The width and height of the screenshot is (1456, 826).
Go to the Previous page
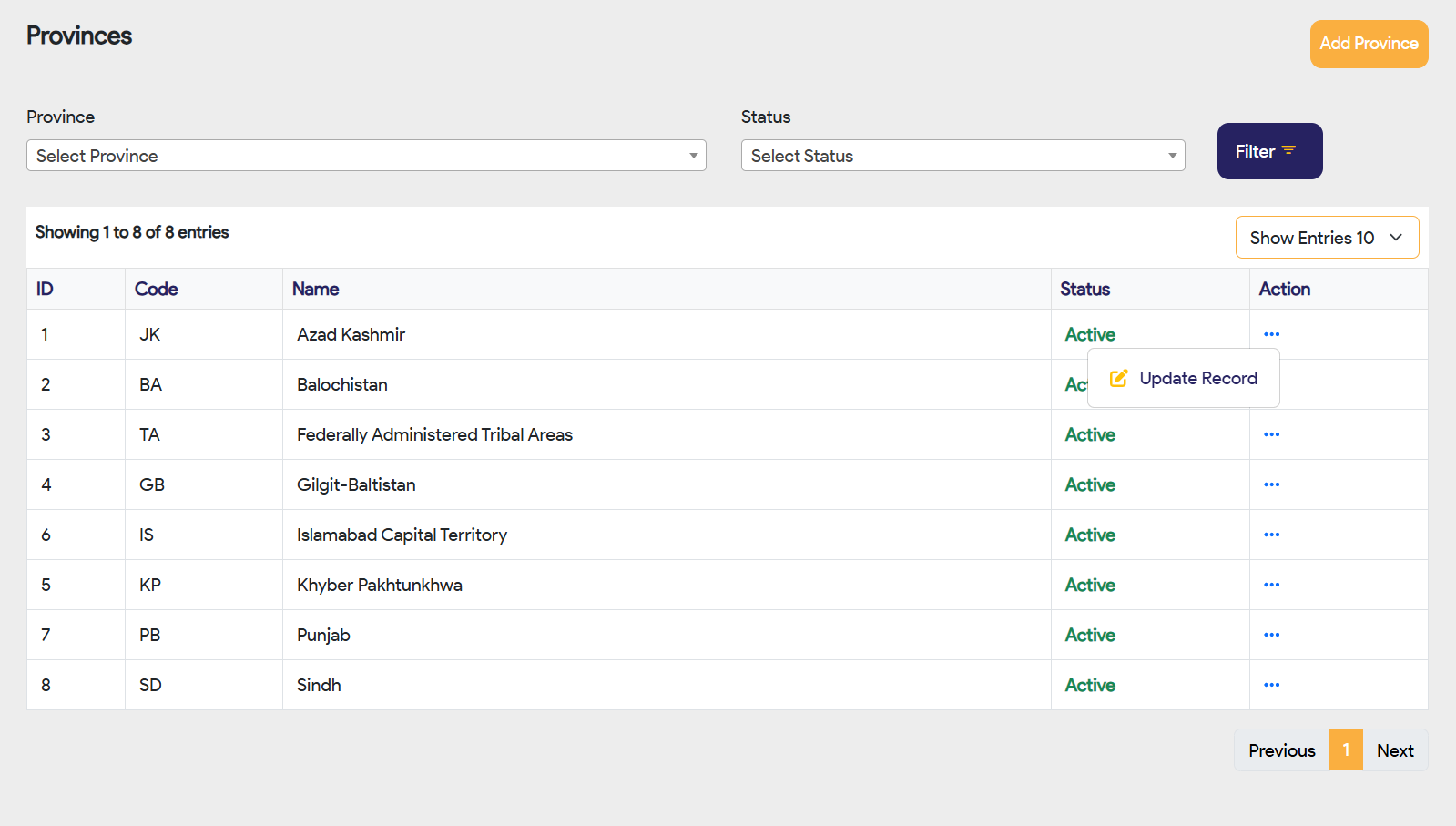click(x=1281, y=750)
